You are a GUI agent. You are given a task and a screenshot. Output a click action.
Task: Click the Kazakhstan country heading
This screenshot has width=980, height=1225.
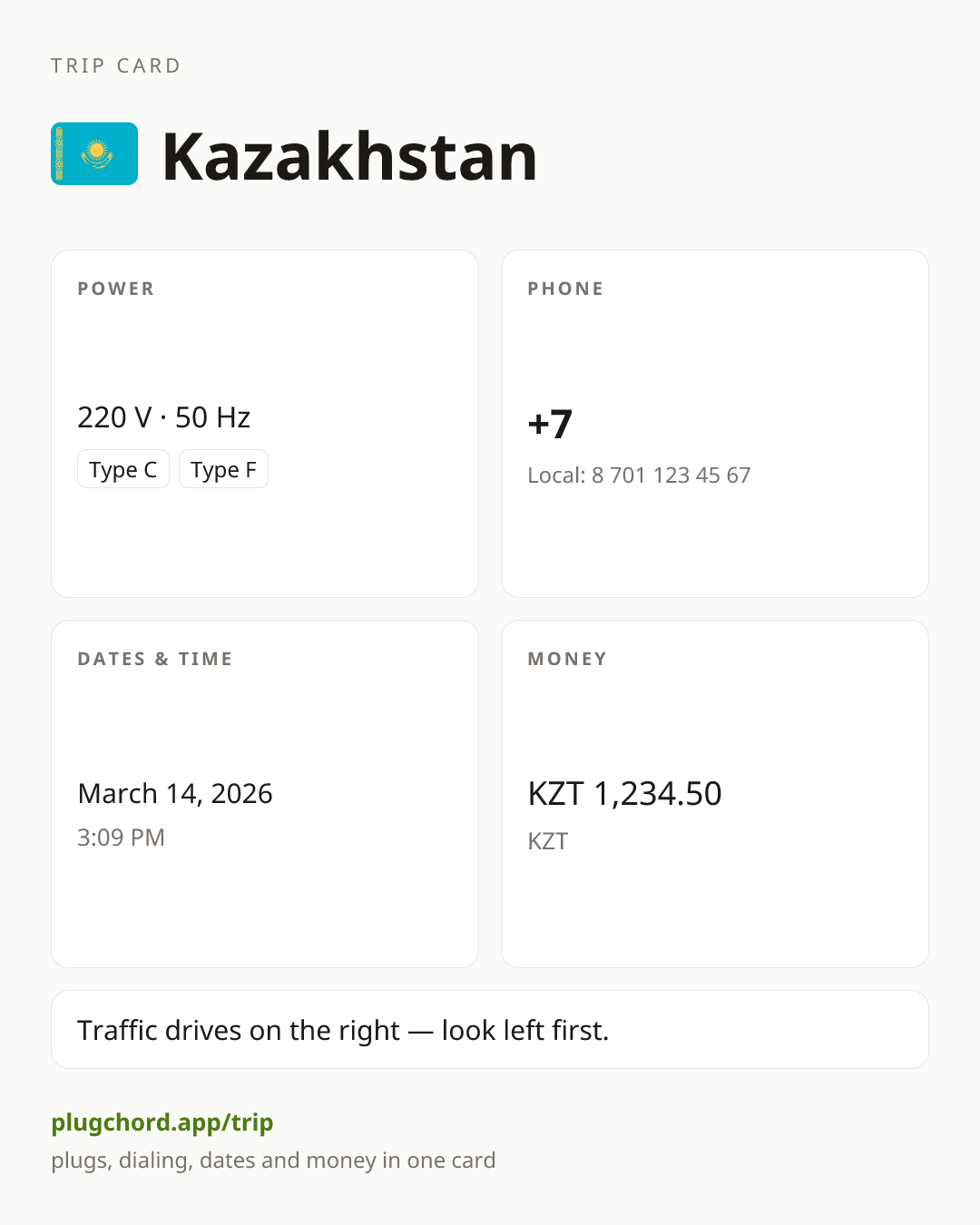pos(349,156)
